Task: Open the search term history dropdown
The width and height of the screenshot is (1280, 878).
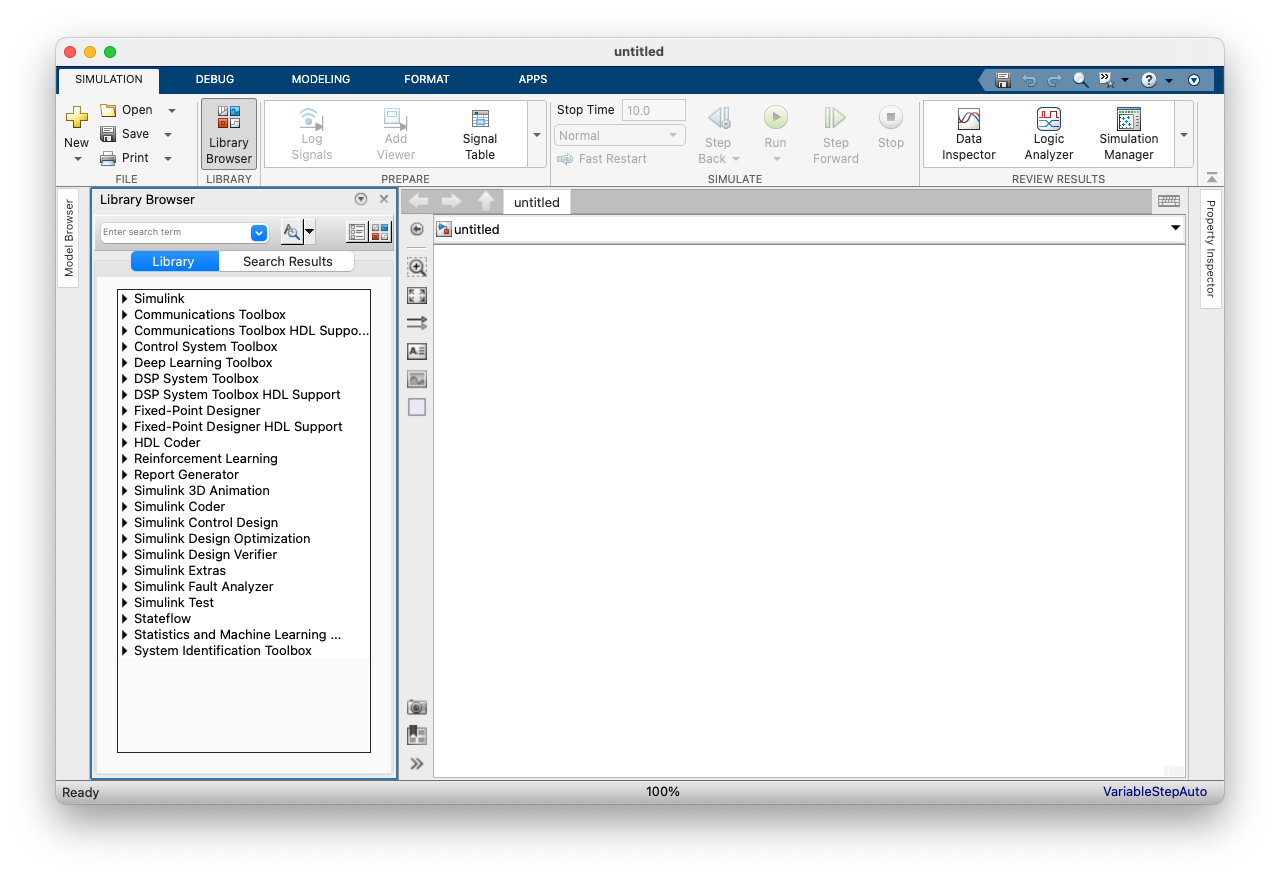Action: click(259, 232)
